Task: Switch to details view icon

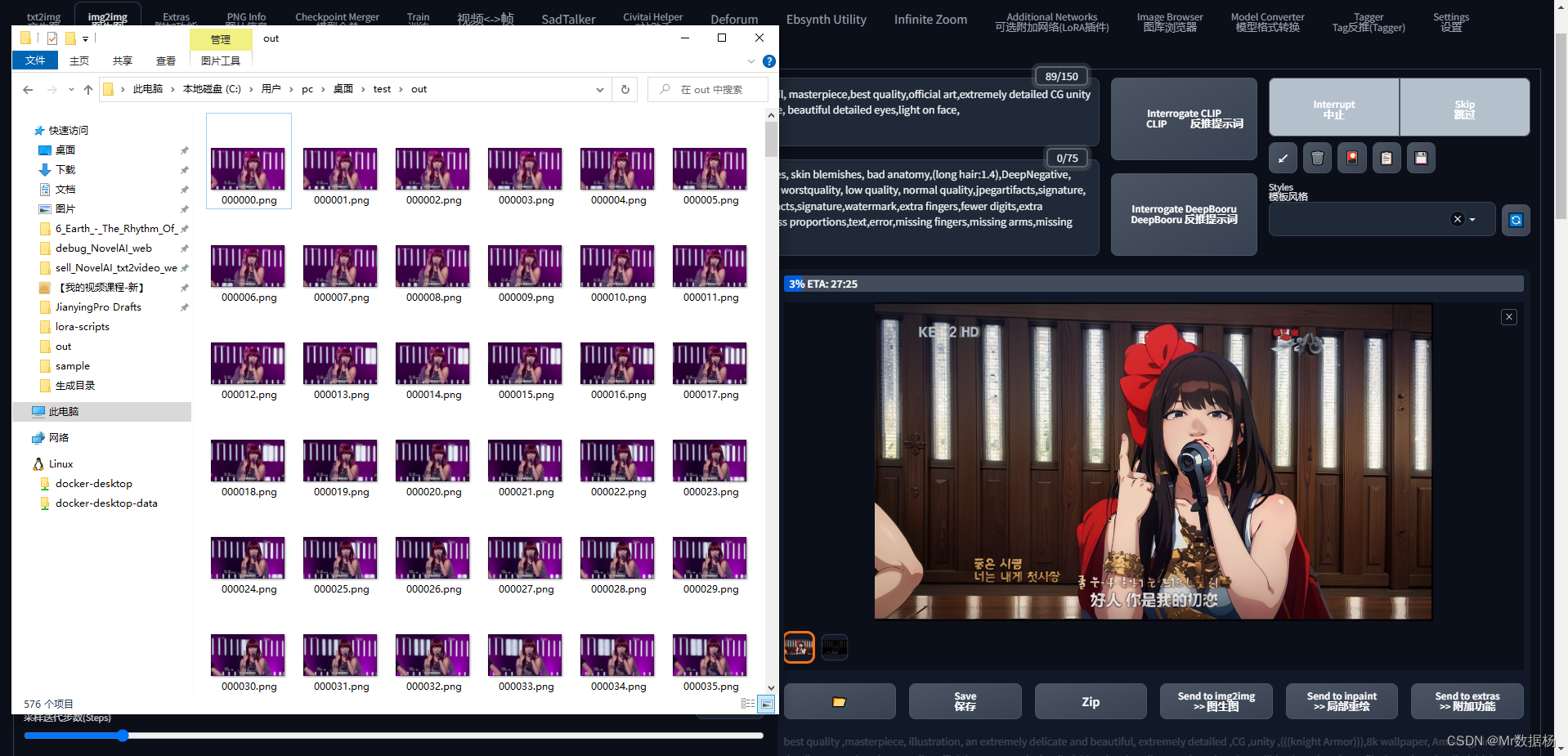Action: click(x=748, y=704)
